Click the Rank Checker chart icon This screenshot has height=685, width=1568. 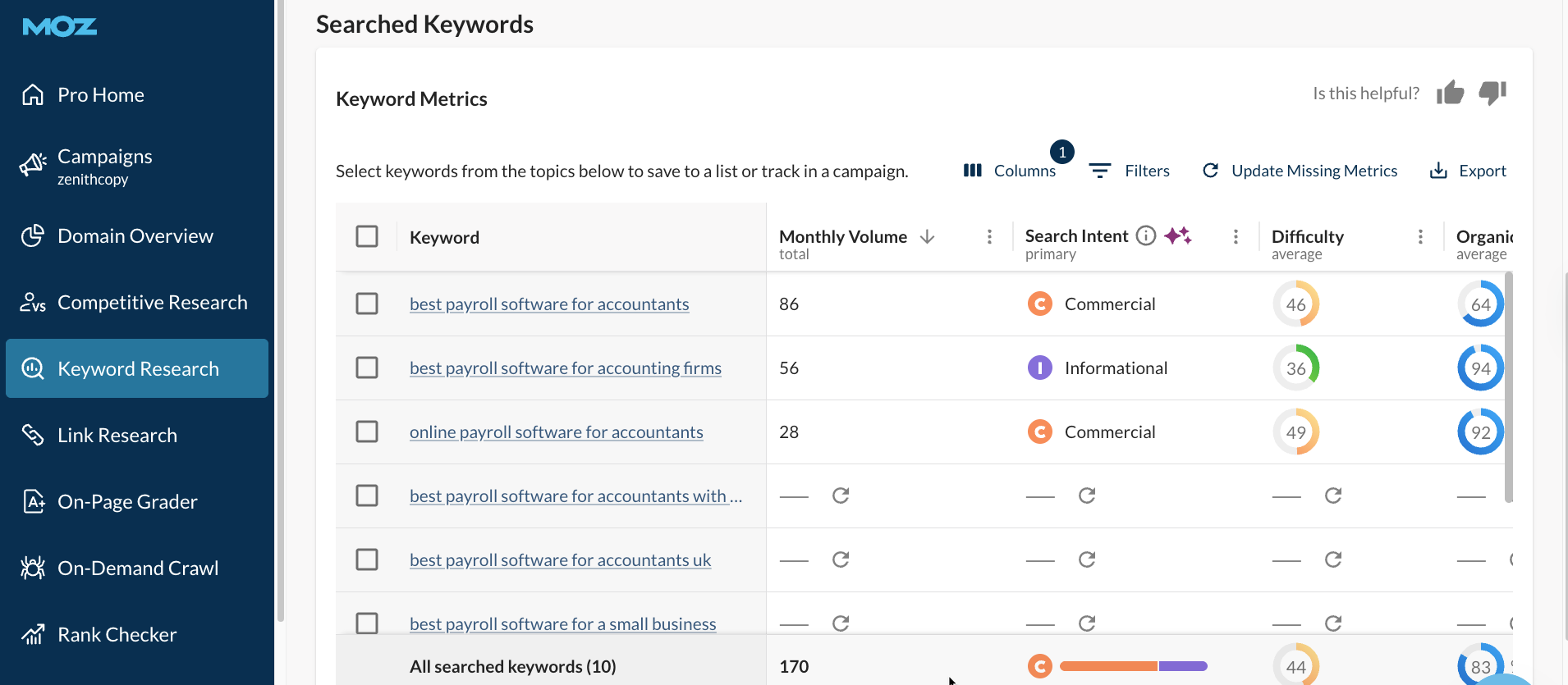tap(33, 634)
